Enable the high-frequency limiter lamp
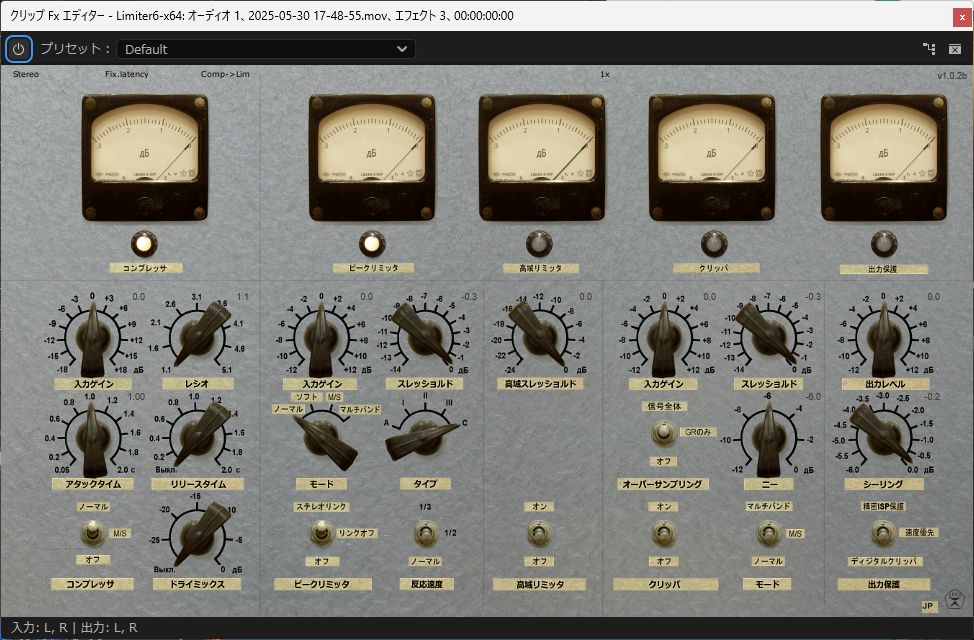The width and height of the screenshot is (974, 640). [x=540, y=243]
